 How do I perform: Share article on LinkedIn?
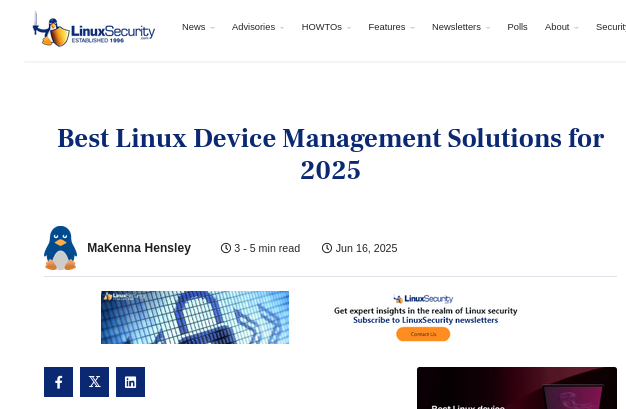point(130,382)
